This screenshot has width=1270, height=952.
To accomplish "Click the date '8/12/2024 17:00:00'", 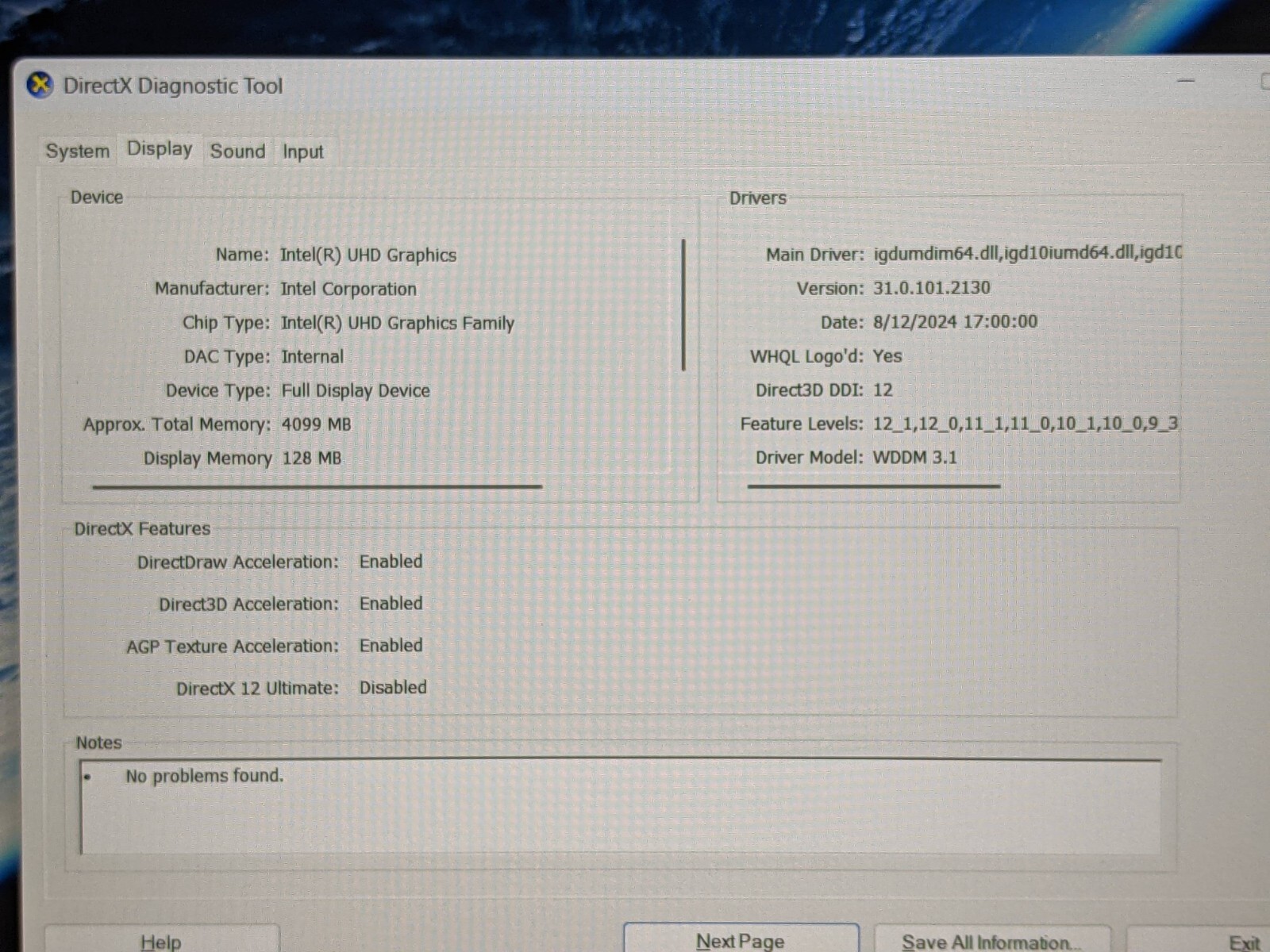I will tap(955, 321).
